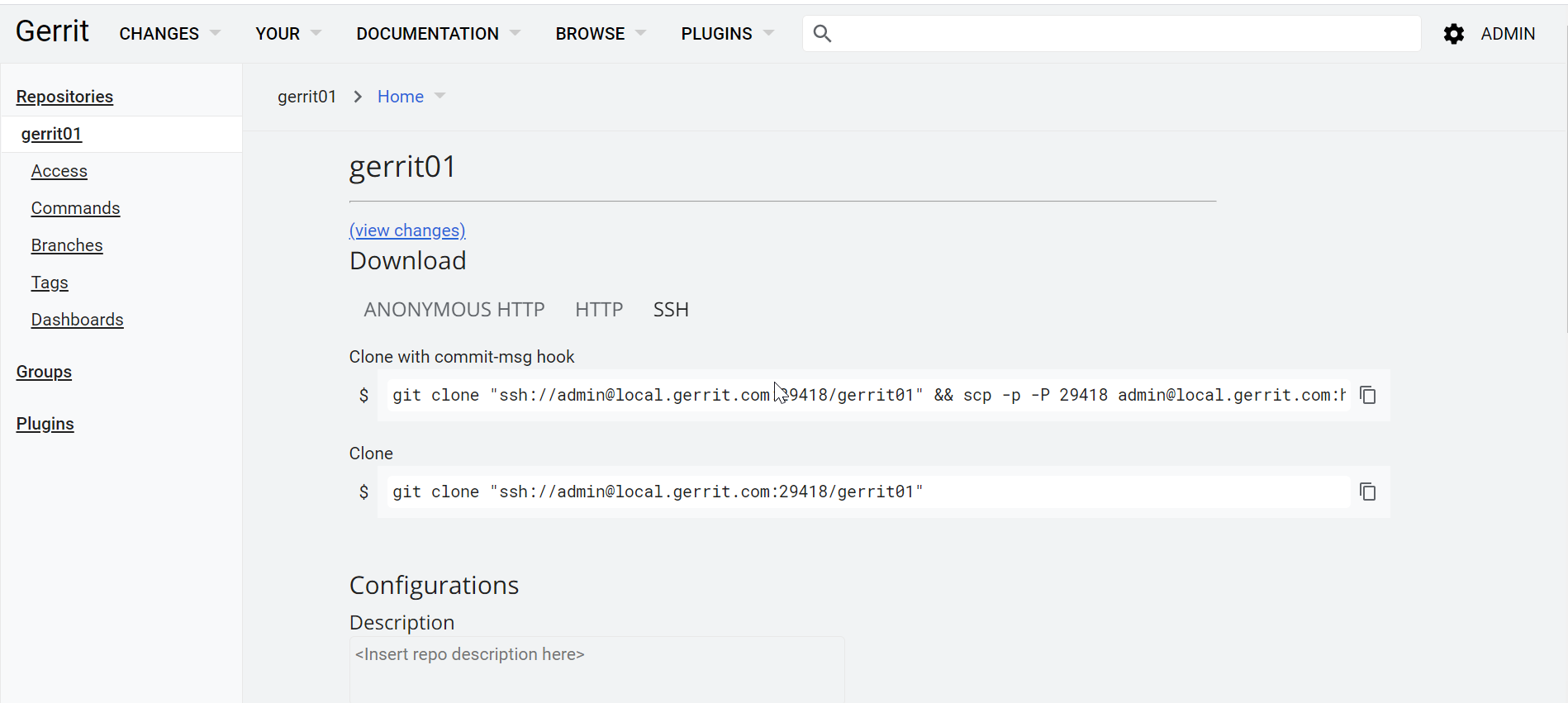Click the Configurations heading
The width and height of the screenshot is (1568, 703).
pyautogui.click(x=434, y=585)
